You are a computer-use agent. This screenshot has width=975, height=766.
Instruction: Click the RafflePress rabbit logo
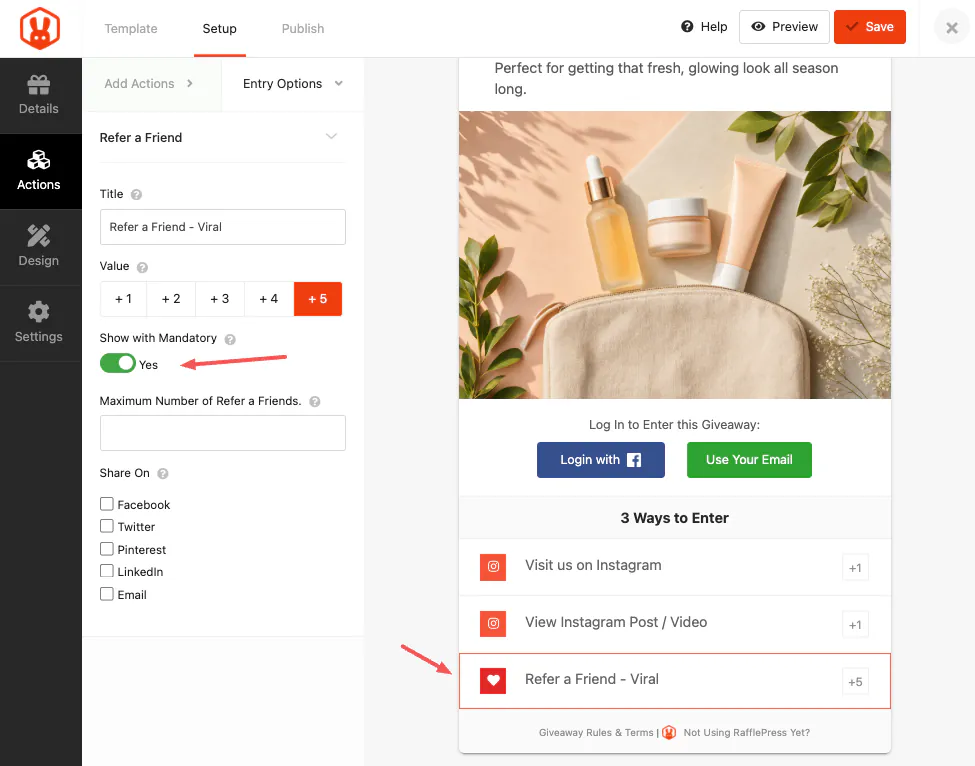(40, 29)
